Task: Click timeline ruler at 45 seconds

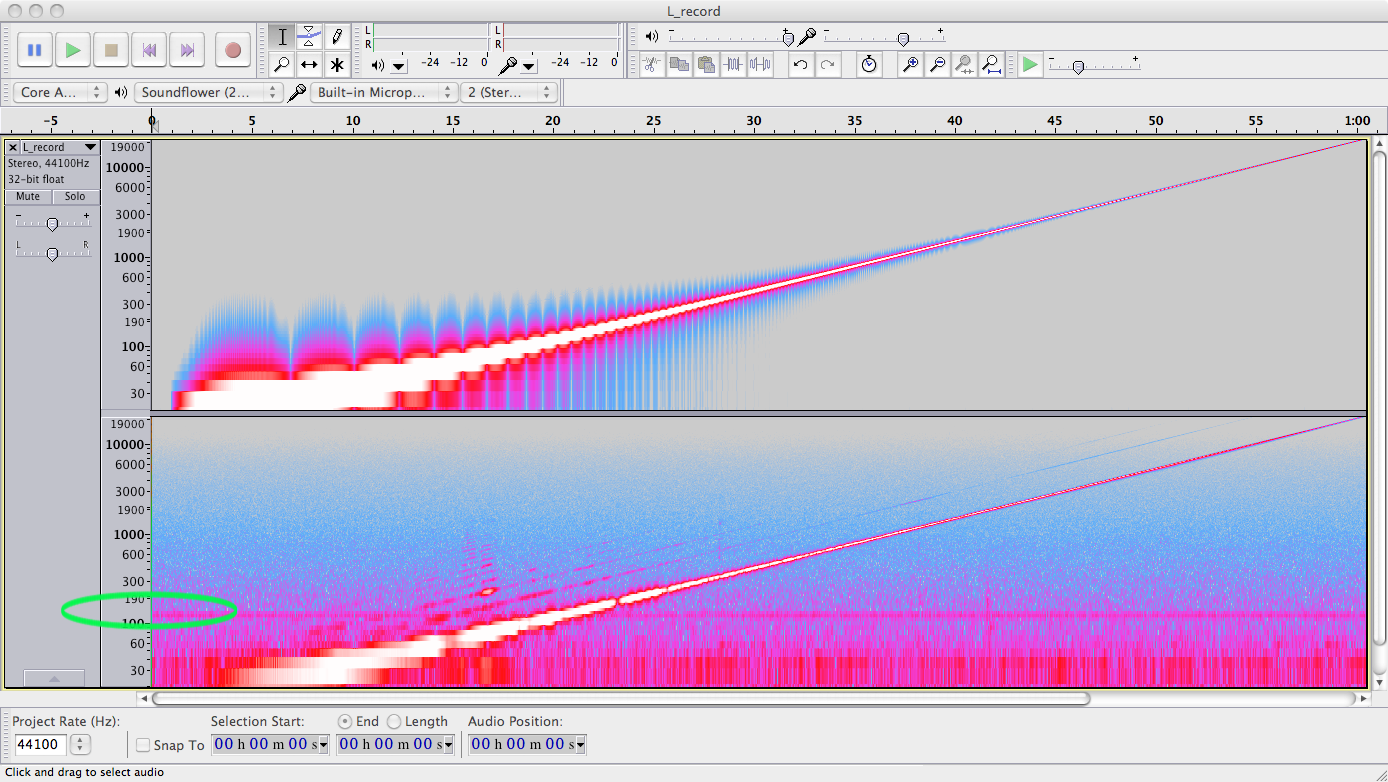Action: (1055, 121)
